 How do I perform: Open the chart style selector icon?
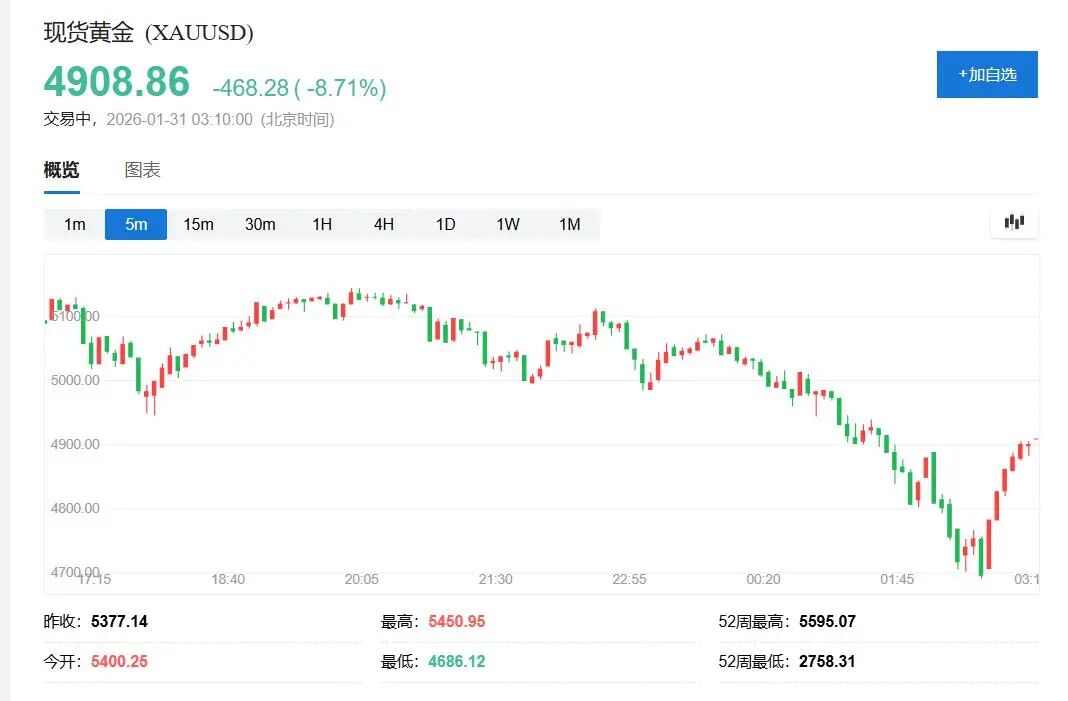[1014, 223]
